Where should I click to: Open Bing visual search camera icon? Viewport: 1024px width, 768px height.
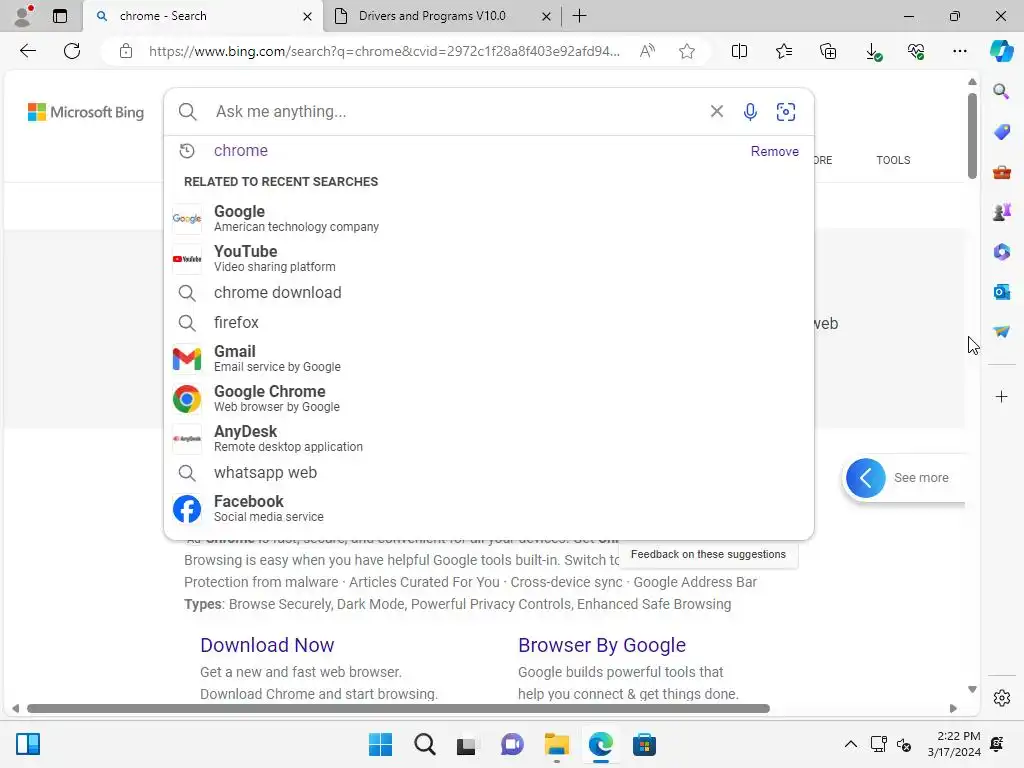(786, 112)
